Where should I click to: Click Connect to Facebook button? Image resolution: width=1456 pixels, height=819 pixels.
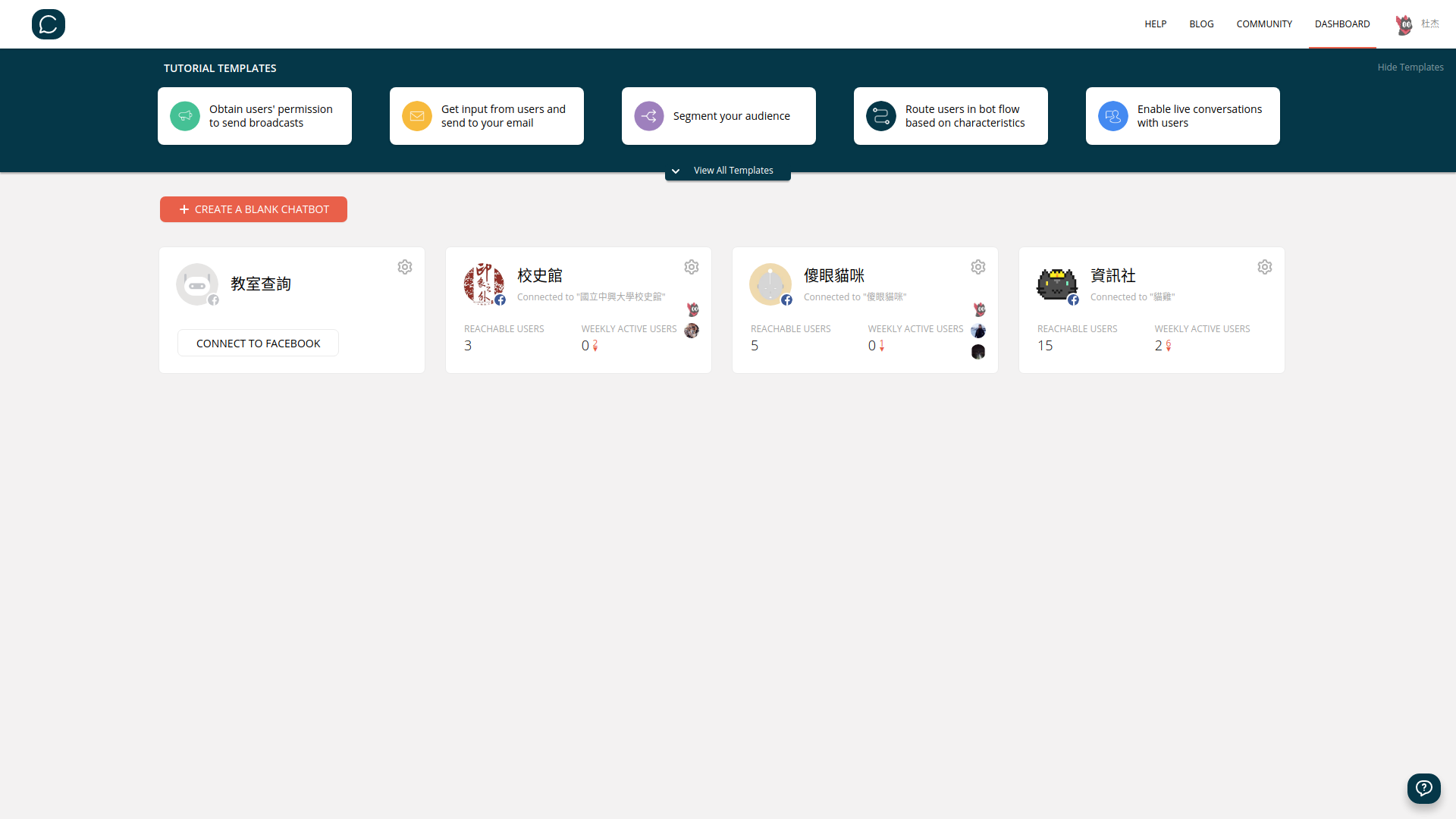pyautogui.click(x=258, y=344)
